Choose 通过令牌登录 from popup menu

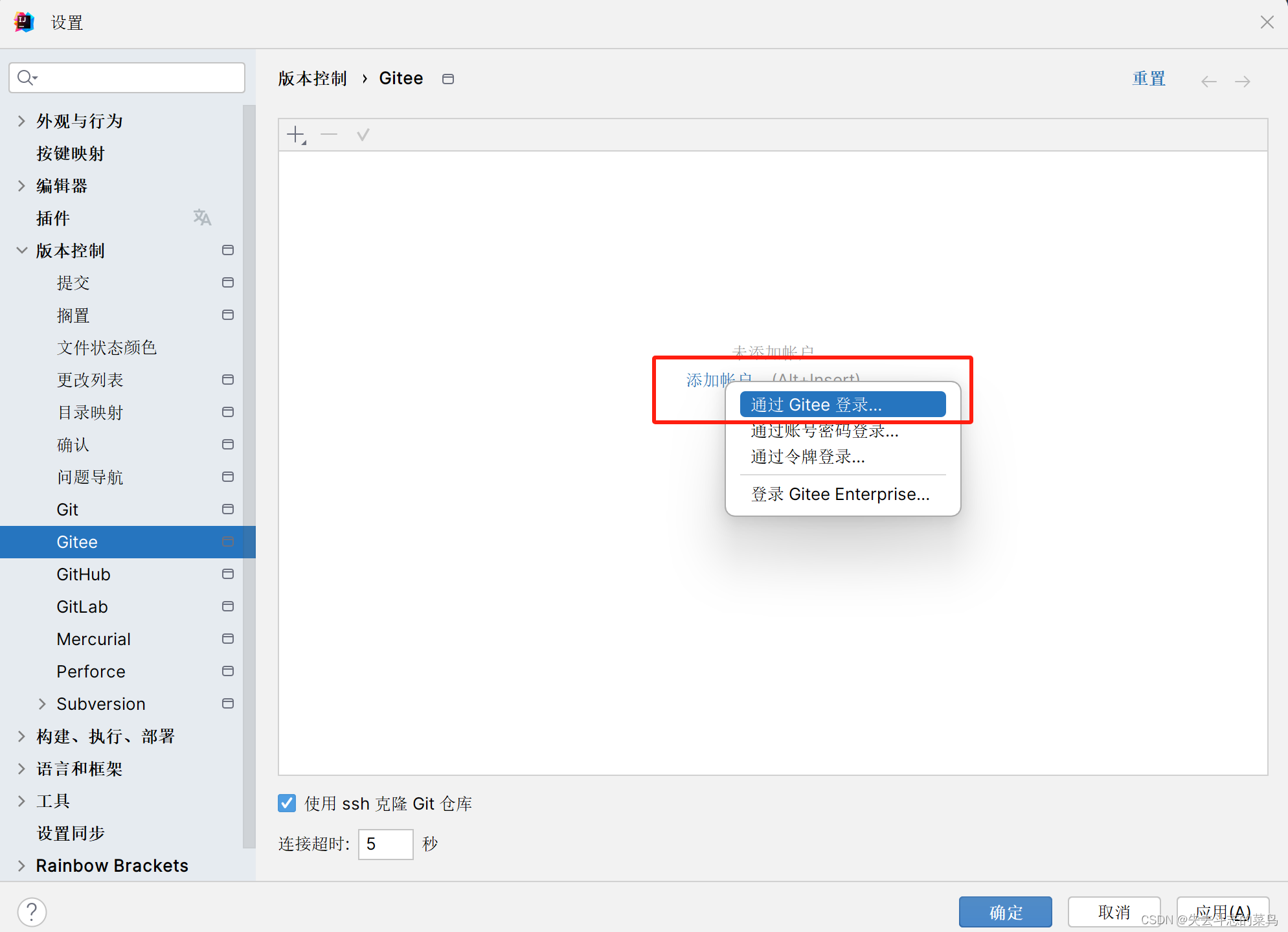click(x=808, y=457)
